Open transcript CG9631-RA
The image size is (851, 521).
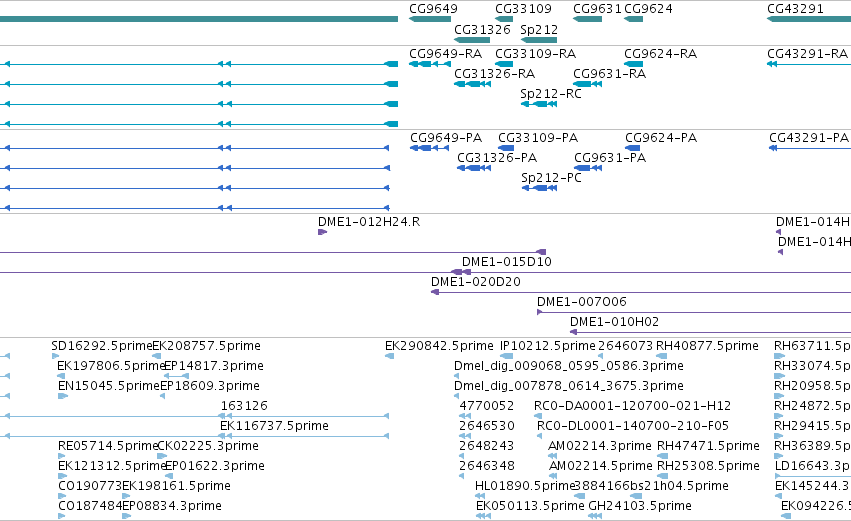tap(609, 74)
